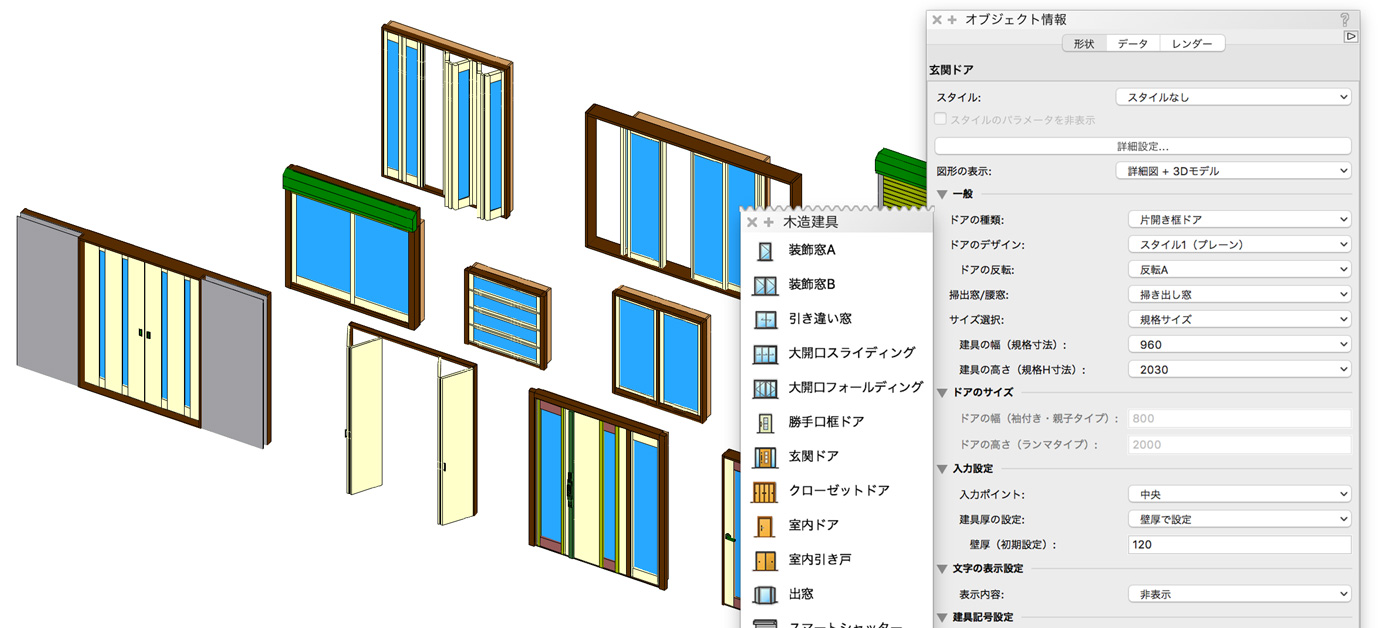Viewport: 1400px width, 628px height.
Task: Select the open closet door model
Action: click(x=410, y=425)
